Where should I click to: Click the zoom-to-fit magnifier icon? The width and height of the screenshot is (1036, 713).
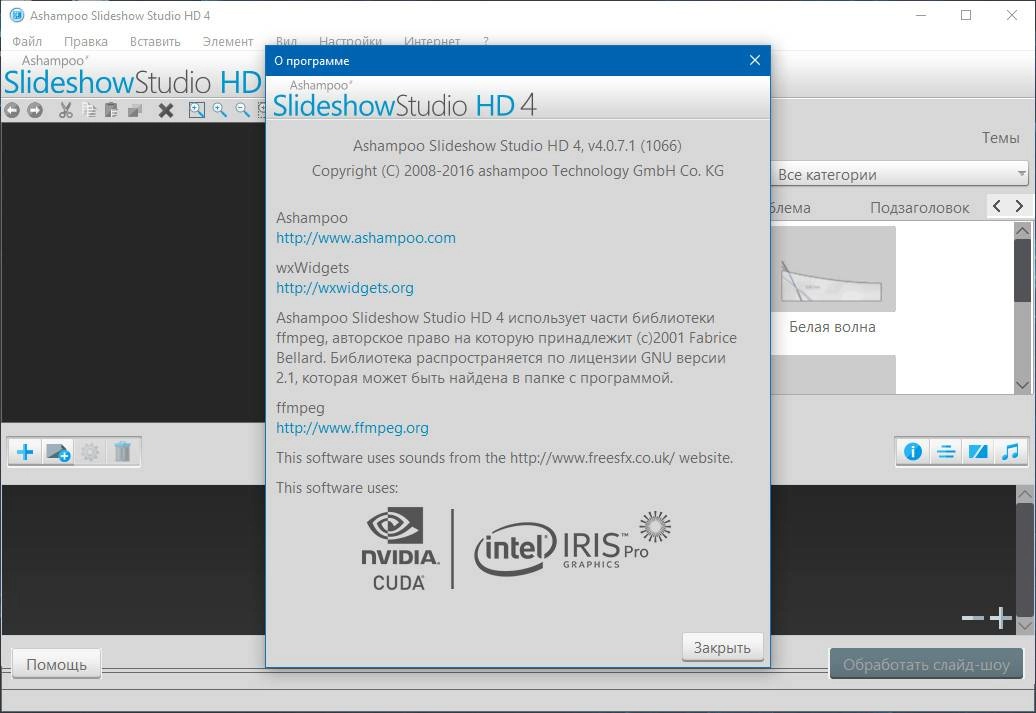point(196,110)
